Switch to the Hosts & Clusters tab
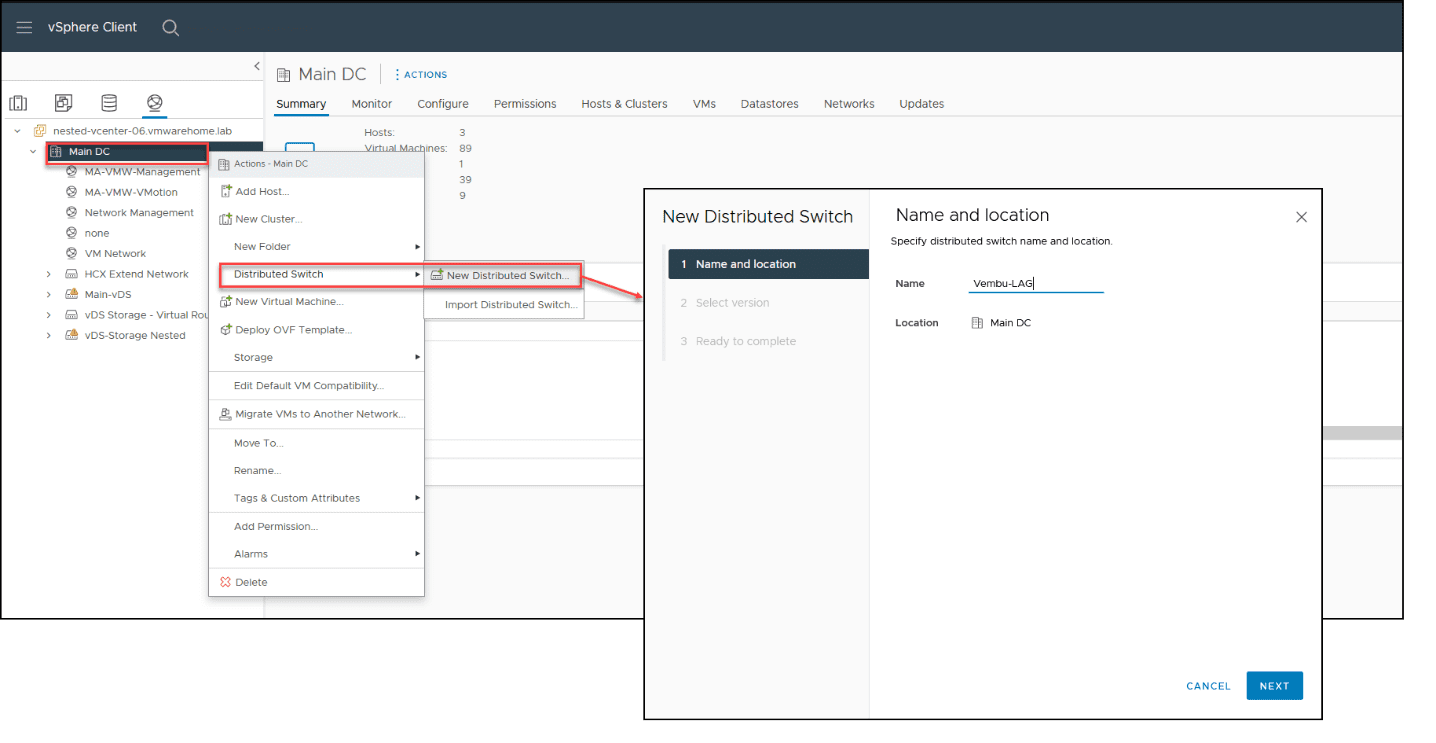This screenshot has width=1436, height=743. click(624, 104)
